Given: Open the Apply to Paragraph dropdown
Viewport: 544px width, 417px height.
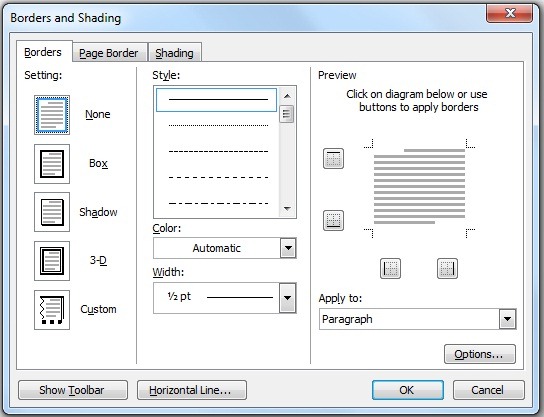Looking at the screenshot, I should (x=418, y=319).
